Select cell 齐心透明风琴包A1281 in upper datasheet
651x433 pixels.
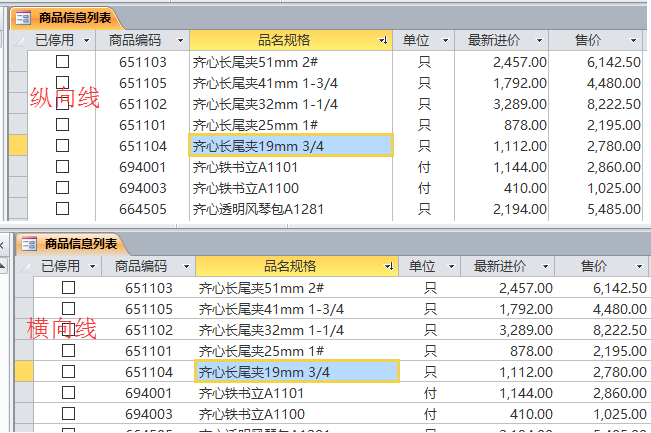pos(291,209)
